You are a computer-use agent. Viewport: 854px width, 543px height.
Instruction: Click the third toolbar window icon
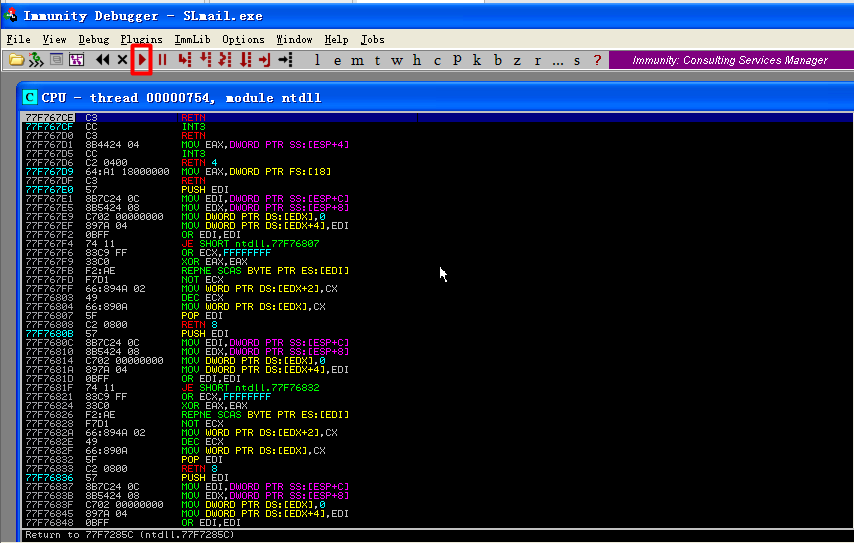pos(56,60)
